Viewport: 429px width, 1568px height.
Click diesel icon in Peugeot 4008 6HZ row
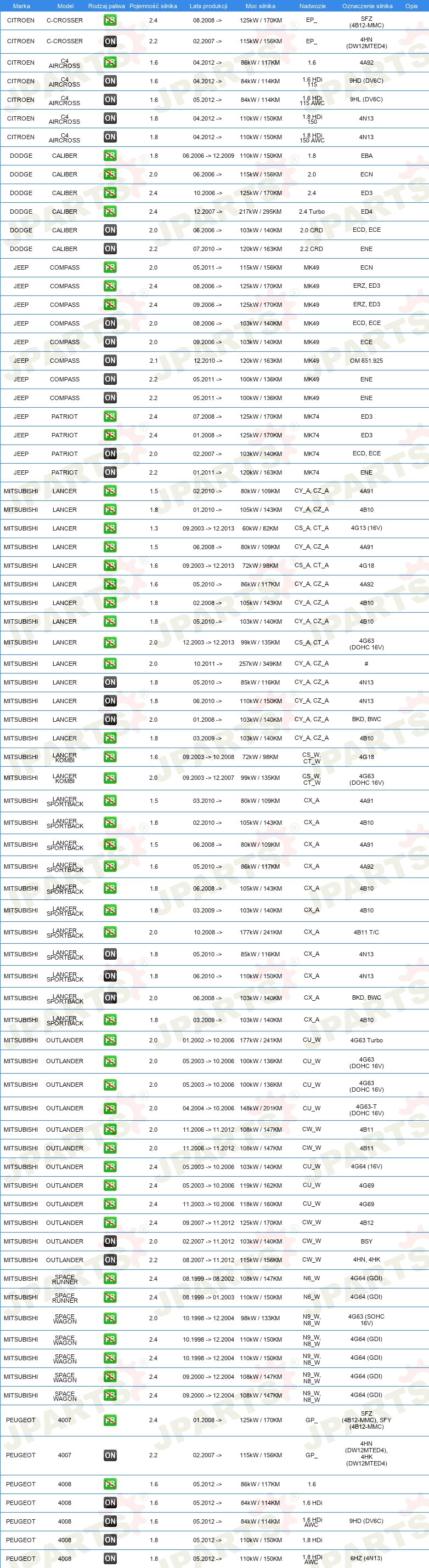click(110, 1558)
